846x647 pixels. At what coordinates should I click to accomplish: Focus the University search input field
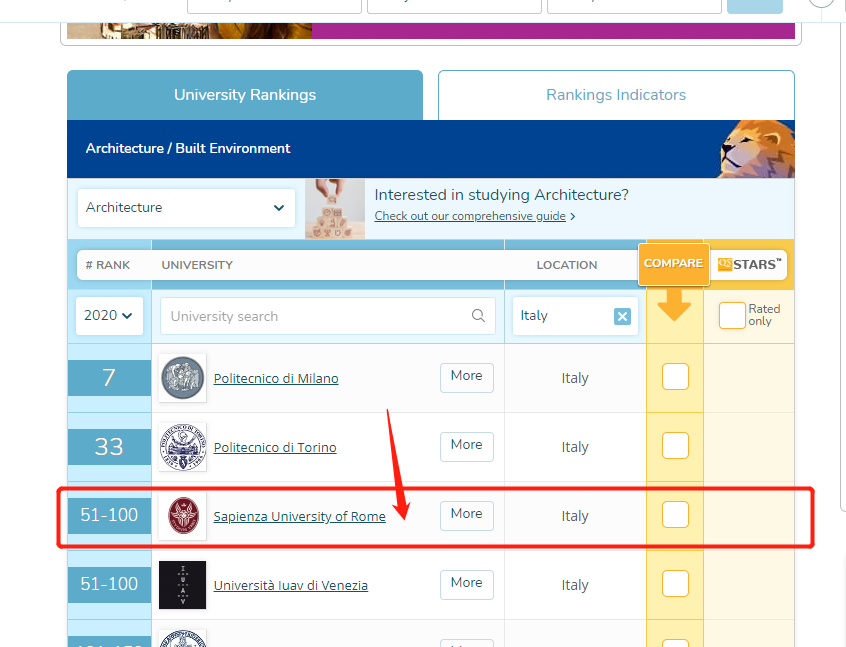coord(315,316)
